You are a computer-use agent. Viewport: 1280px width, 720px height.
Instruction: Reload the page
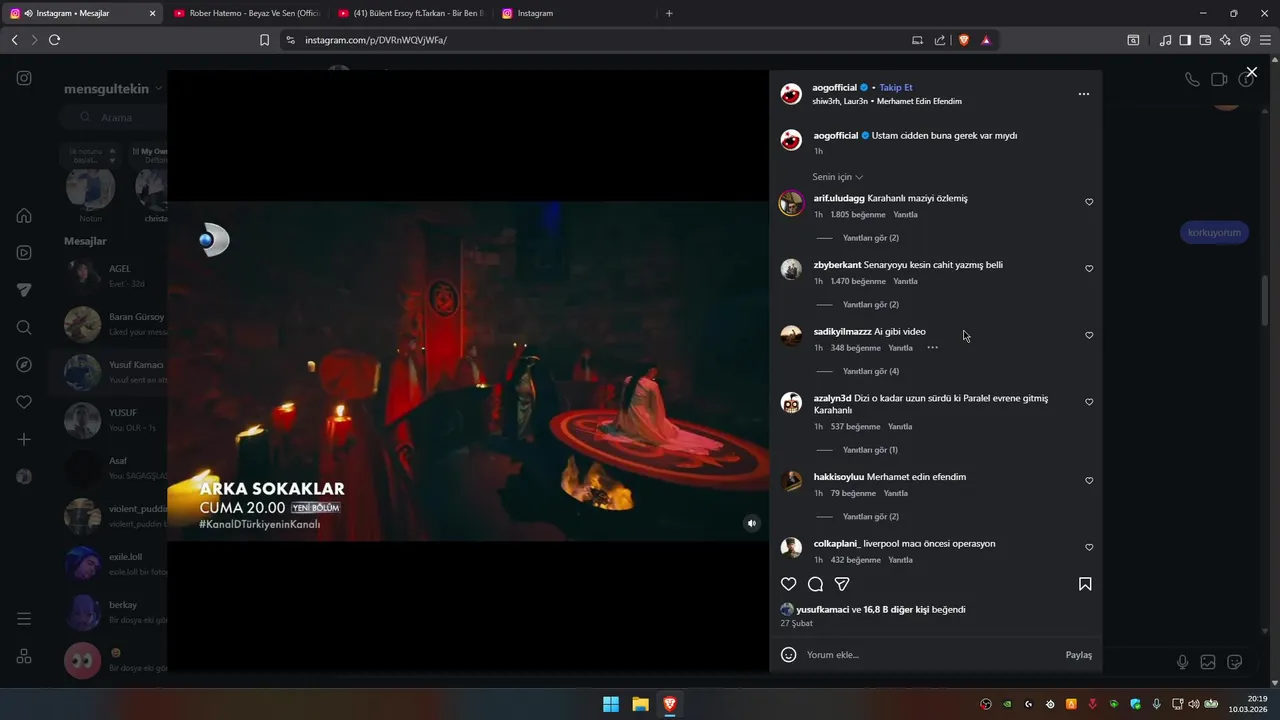point(54,40)
